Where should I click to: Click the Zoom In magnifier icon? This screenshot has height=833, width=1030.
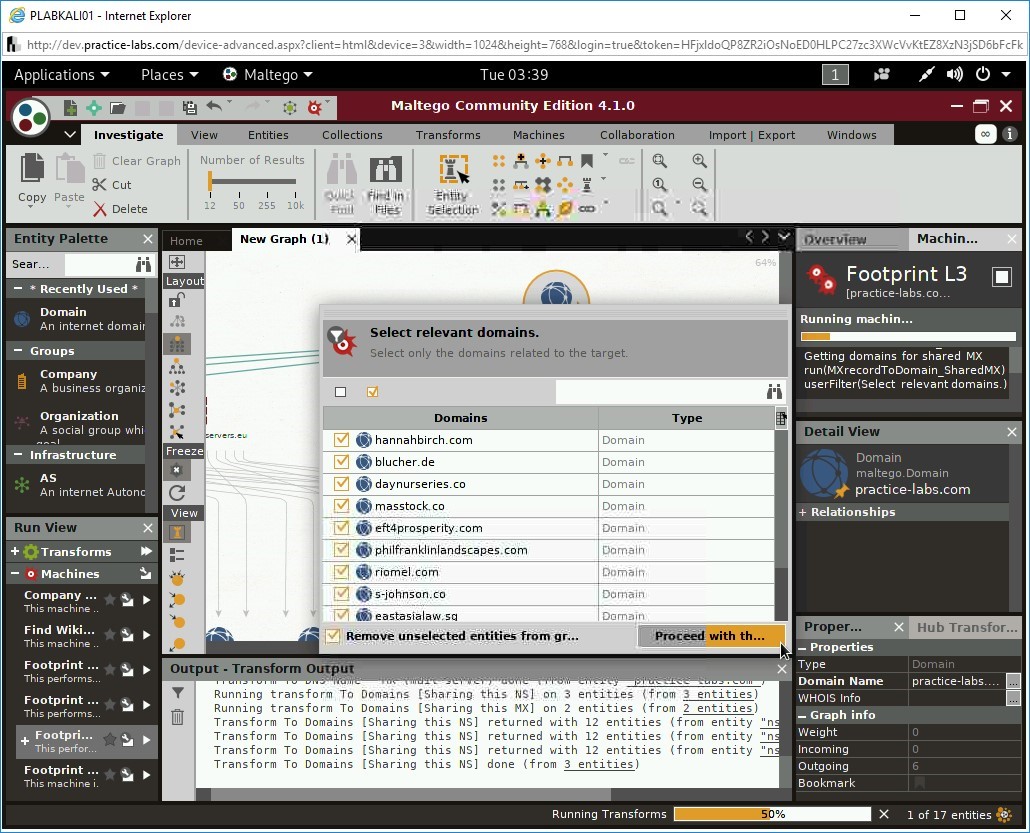pos(699,161)
